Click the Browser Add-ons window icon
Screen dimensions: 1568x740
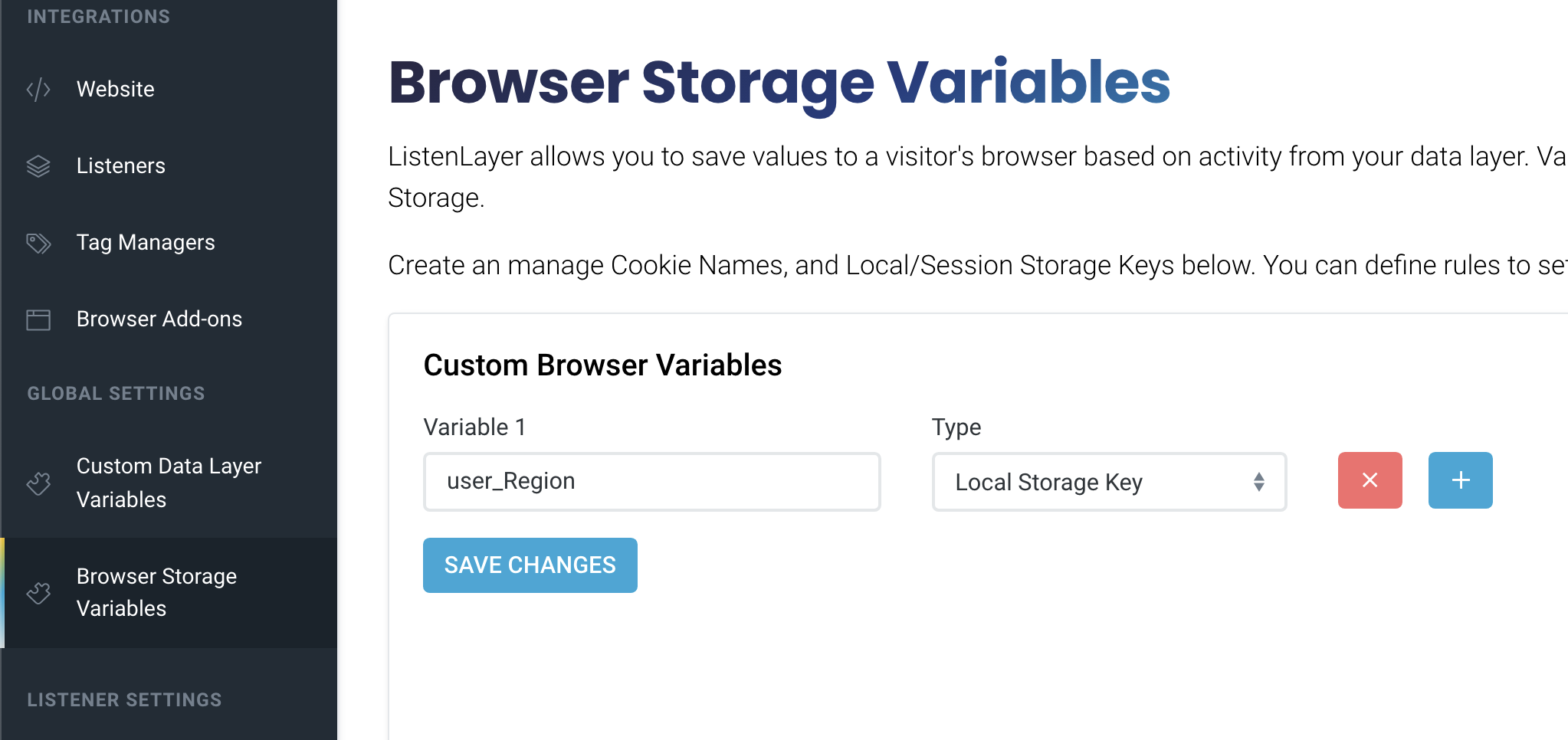click(x=38, y=319)
